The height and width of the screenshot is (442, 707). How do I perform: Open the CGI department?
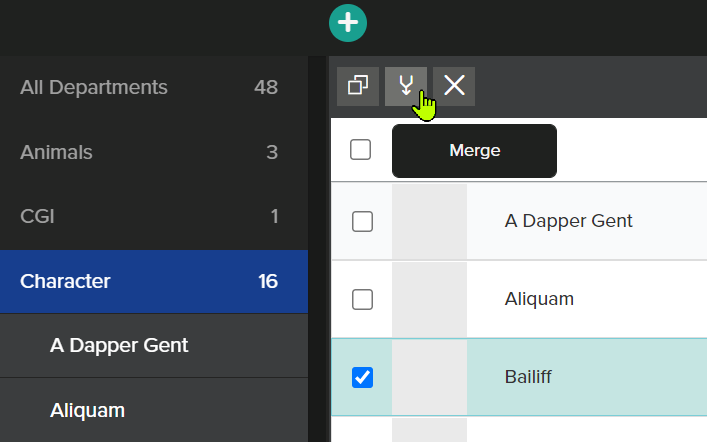click(154, 216)
